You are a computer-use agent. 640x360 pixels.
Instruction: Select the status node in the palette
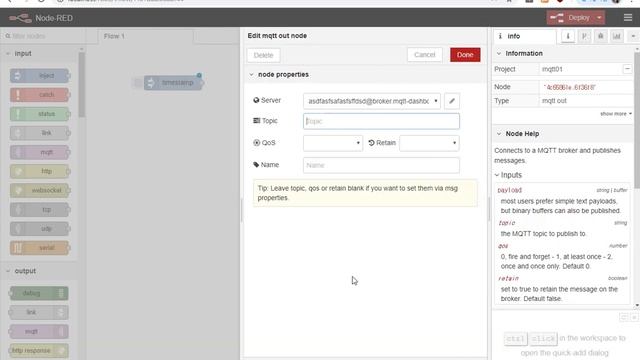40,114
